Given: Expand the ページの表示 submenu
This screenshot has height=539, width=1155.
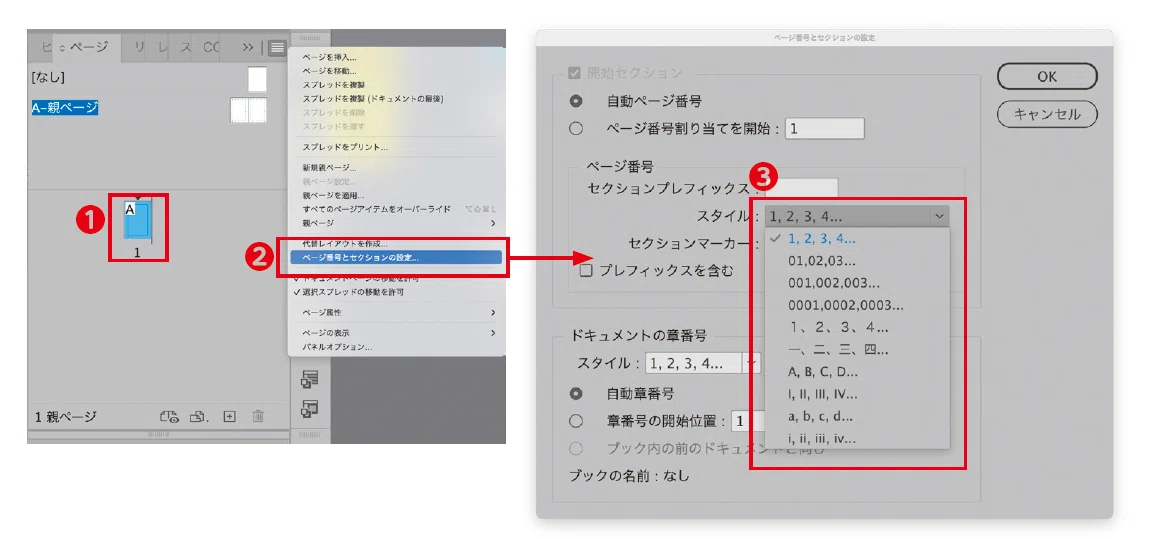Looking at the screenshot, I should click(398, 333).
